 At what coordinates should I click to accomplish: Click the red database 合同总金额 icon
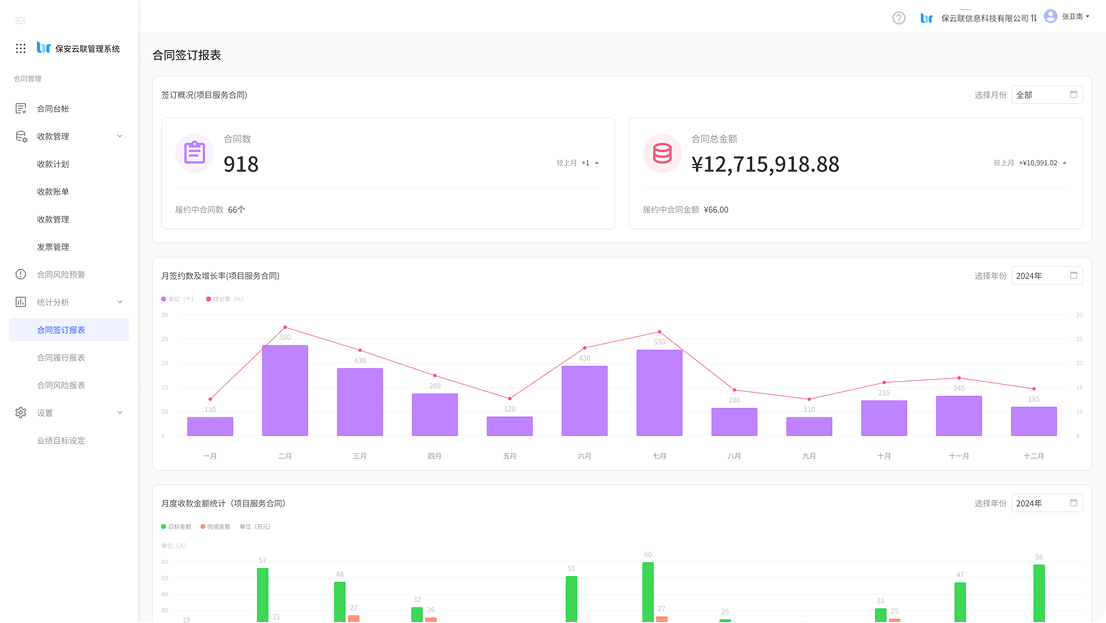(662, 153)
